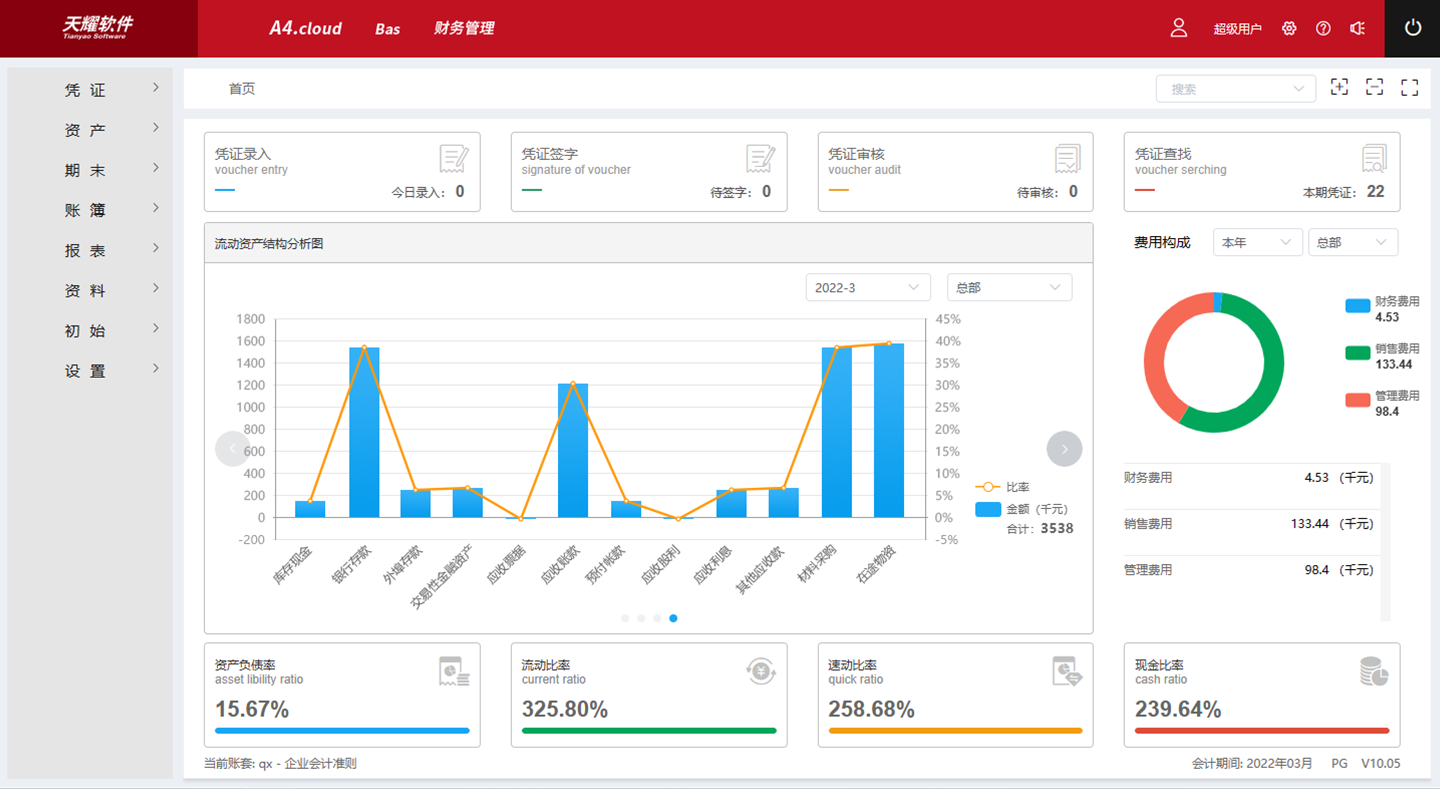Click the help question mark icon

(x=1323, y=28)
